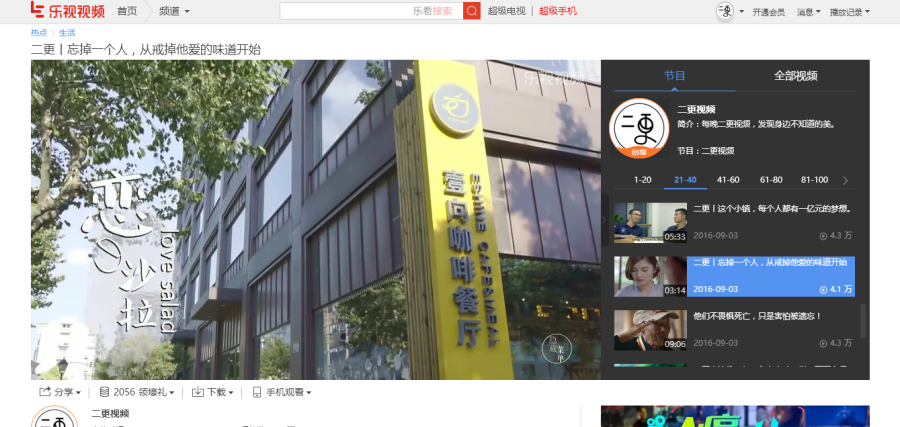This screenshot has width=900, height=427.
Task: Open the 频道 dropdown menu
Action: [x=174, y=11]
